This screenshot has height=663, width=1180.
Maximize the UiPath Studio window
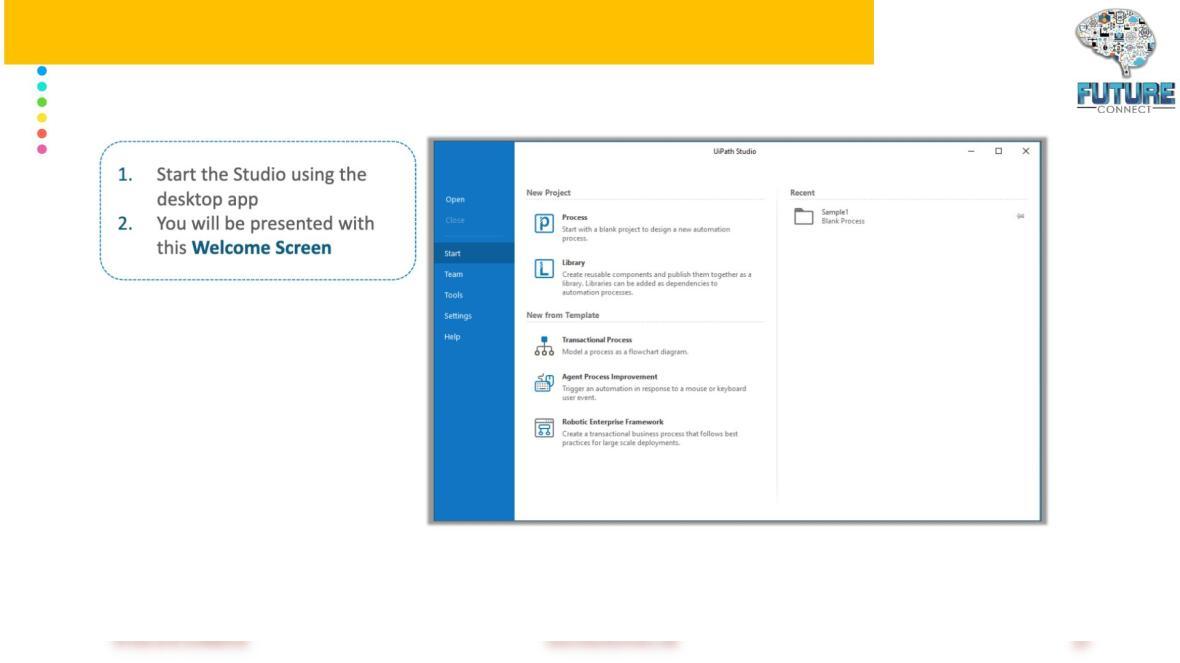tap(999, 151)
